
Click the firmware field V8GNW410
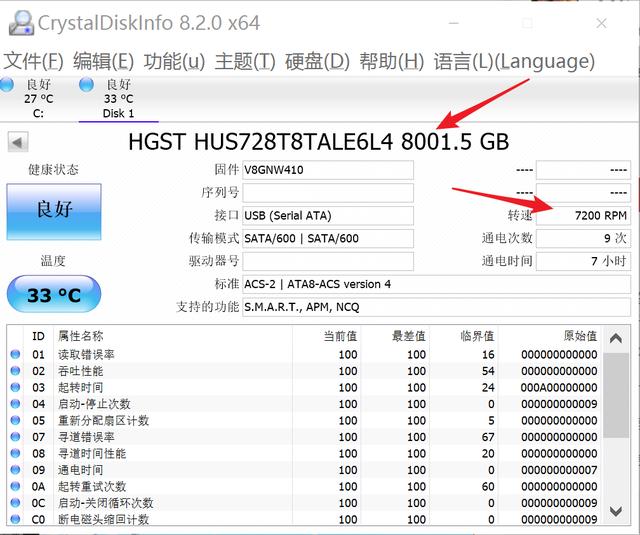(328, 170)
